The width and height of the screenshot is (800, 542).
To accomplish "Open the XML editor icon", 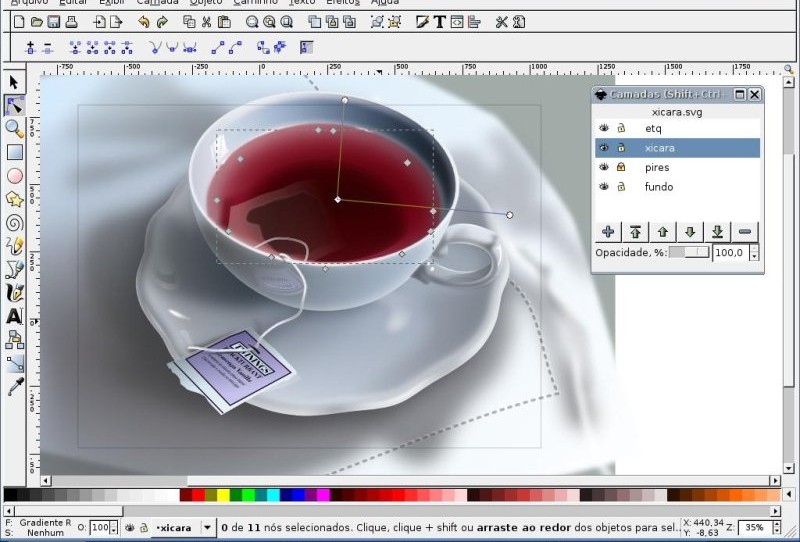I will (x=457, y=22).
